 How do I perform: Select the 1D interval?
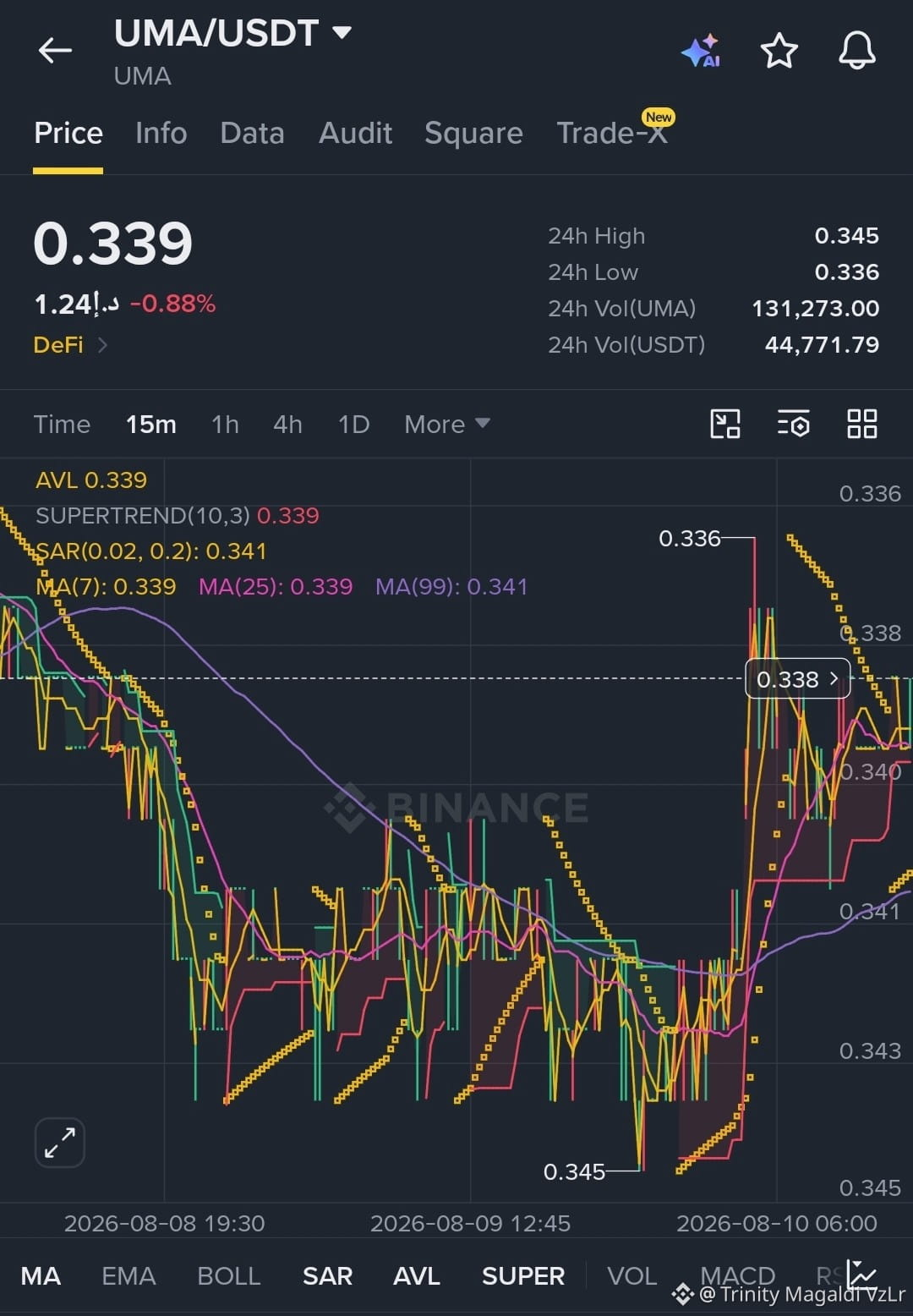coord(353,424)
